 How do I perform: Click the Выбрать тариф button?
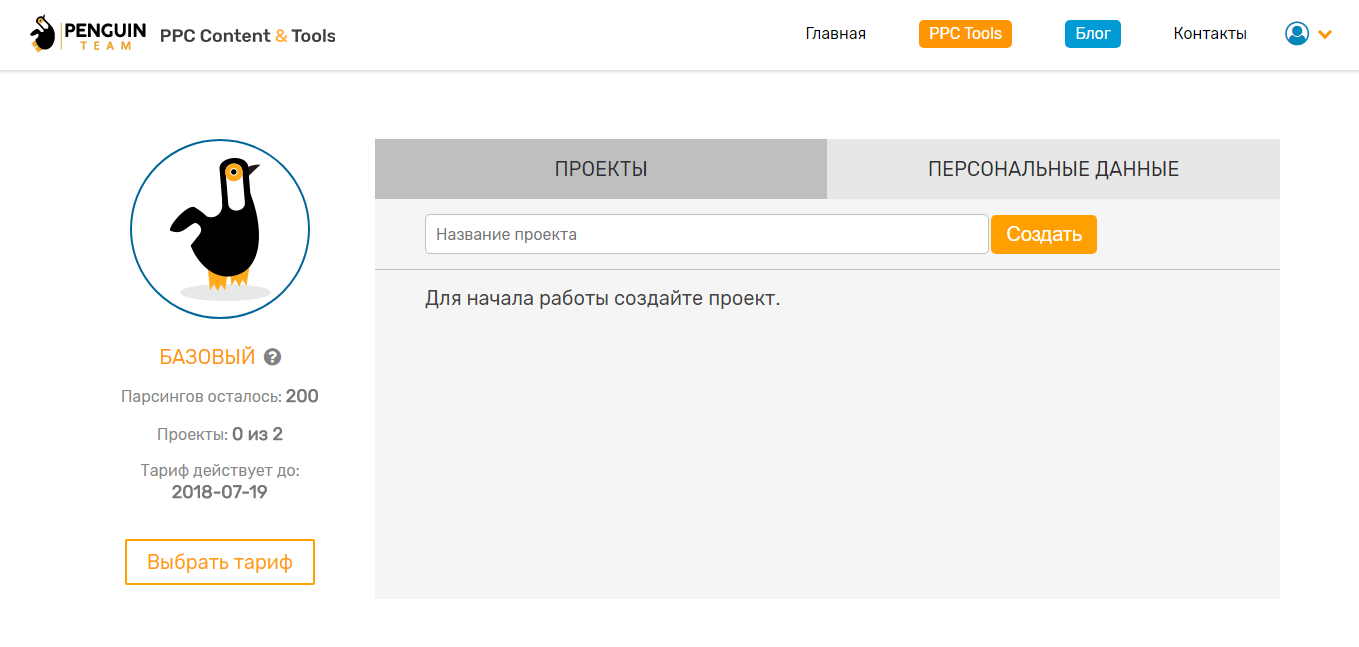click(219, 562)
